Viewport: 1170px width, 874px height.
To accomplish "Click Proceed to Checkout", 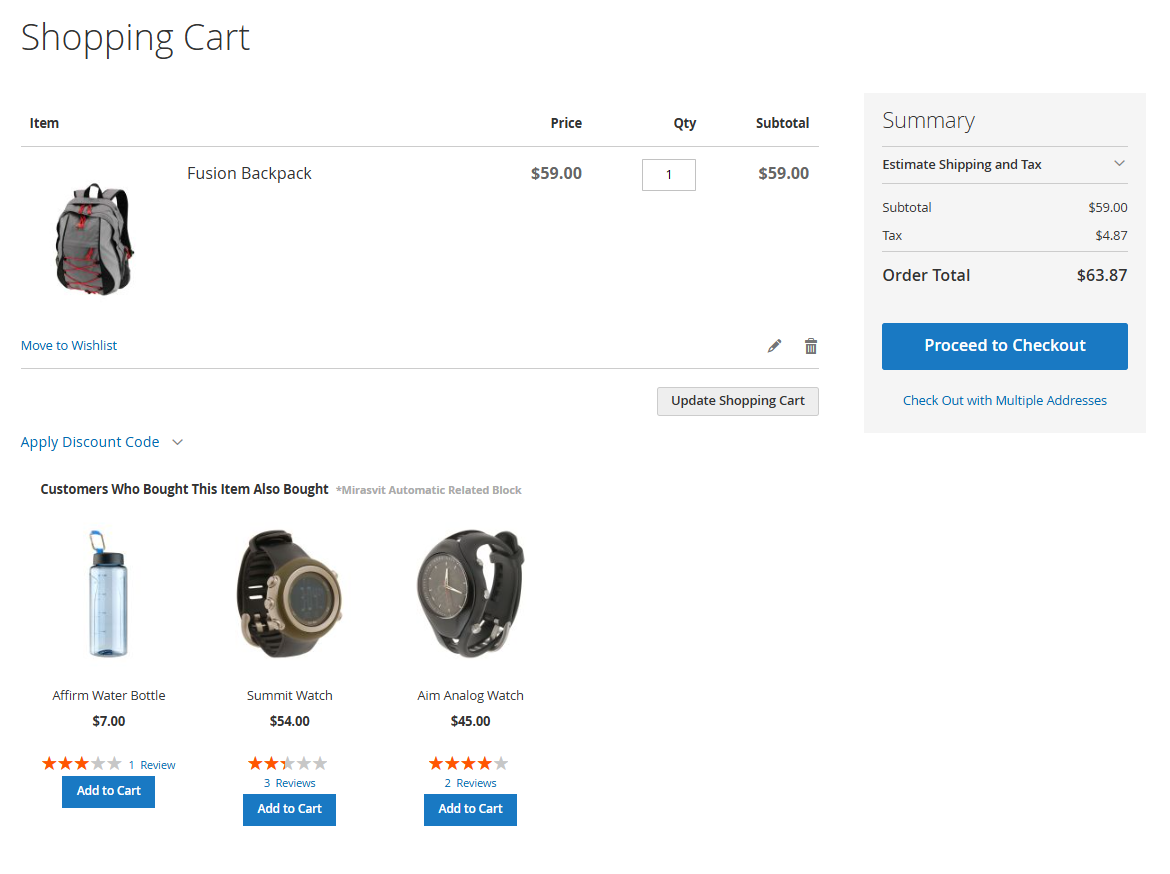I will point(1004,345).
